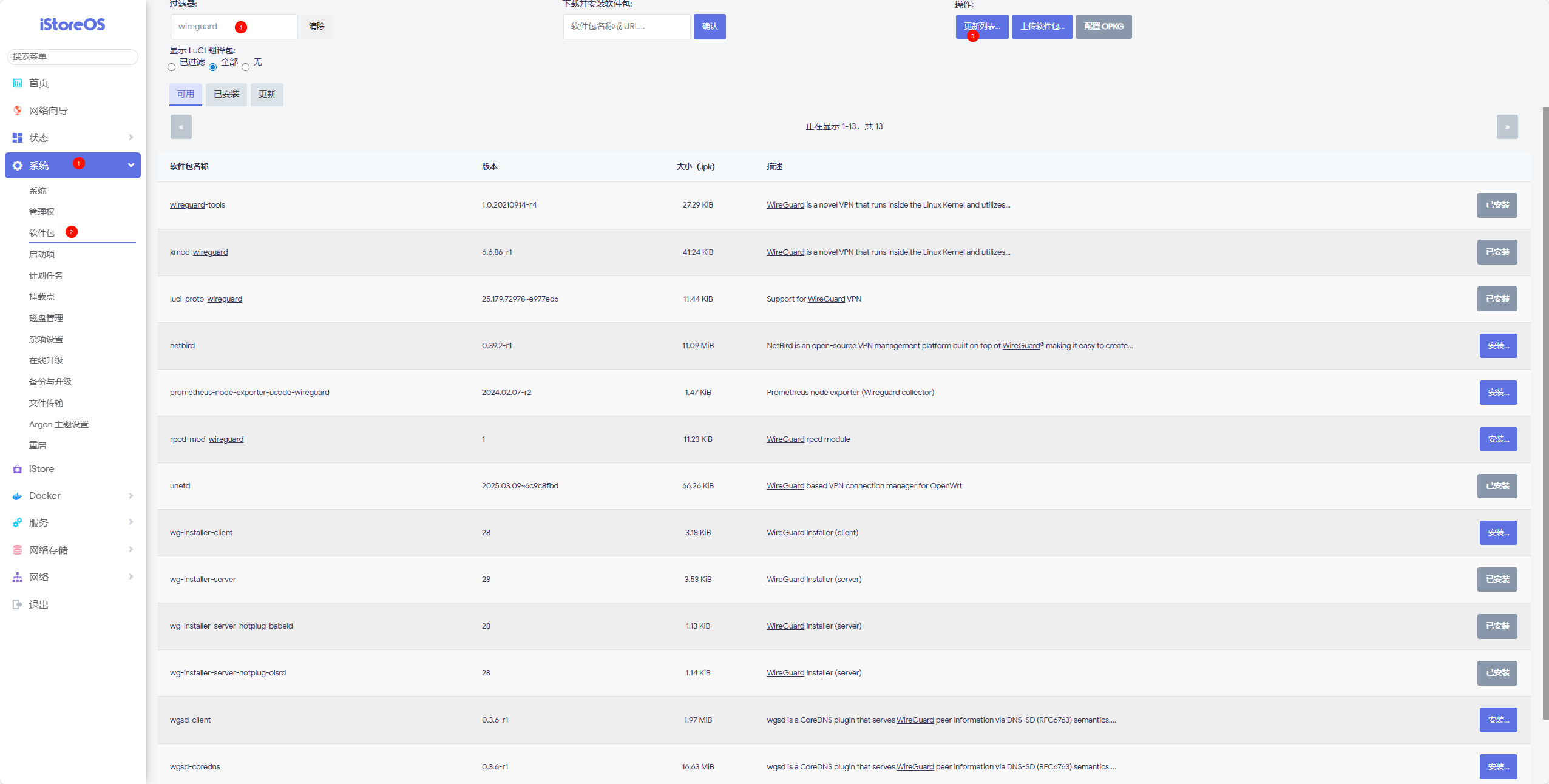Click the Logout (退出) icon
Viewport: 1549px width, 784px height.
tap(18, 604)
